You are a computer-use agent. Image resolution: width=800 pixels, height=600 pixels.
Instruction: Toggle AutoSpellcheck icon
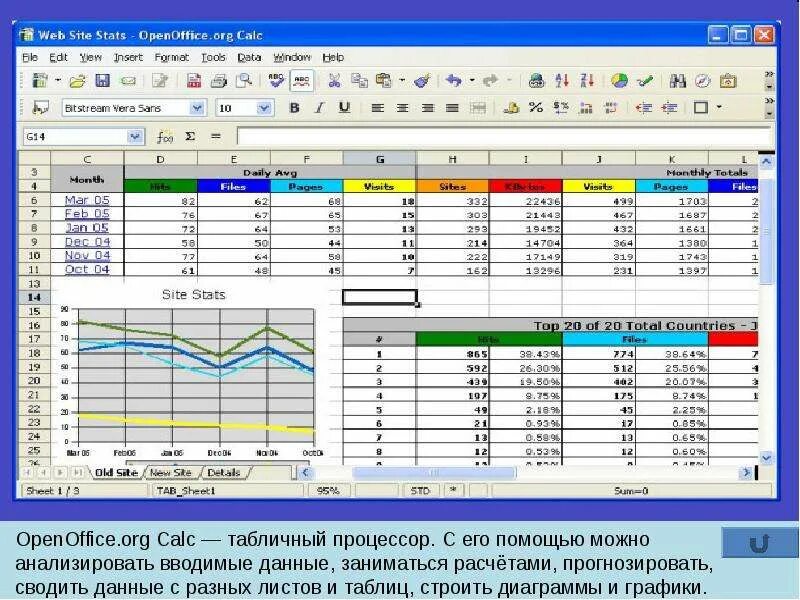[302, 81]
